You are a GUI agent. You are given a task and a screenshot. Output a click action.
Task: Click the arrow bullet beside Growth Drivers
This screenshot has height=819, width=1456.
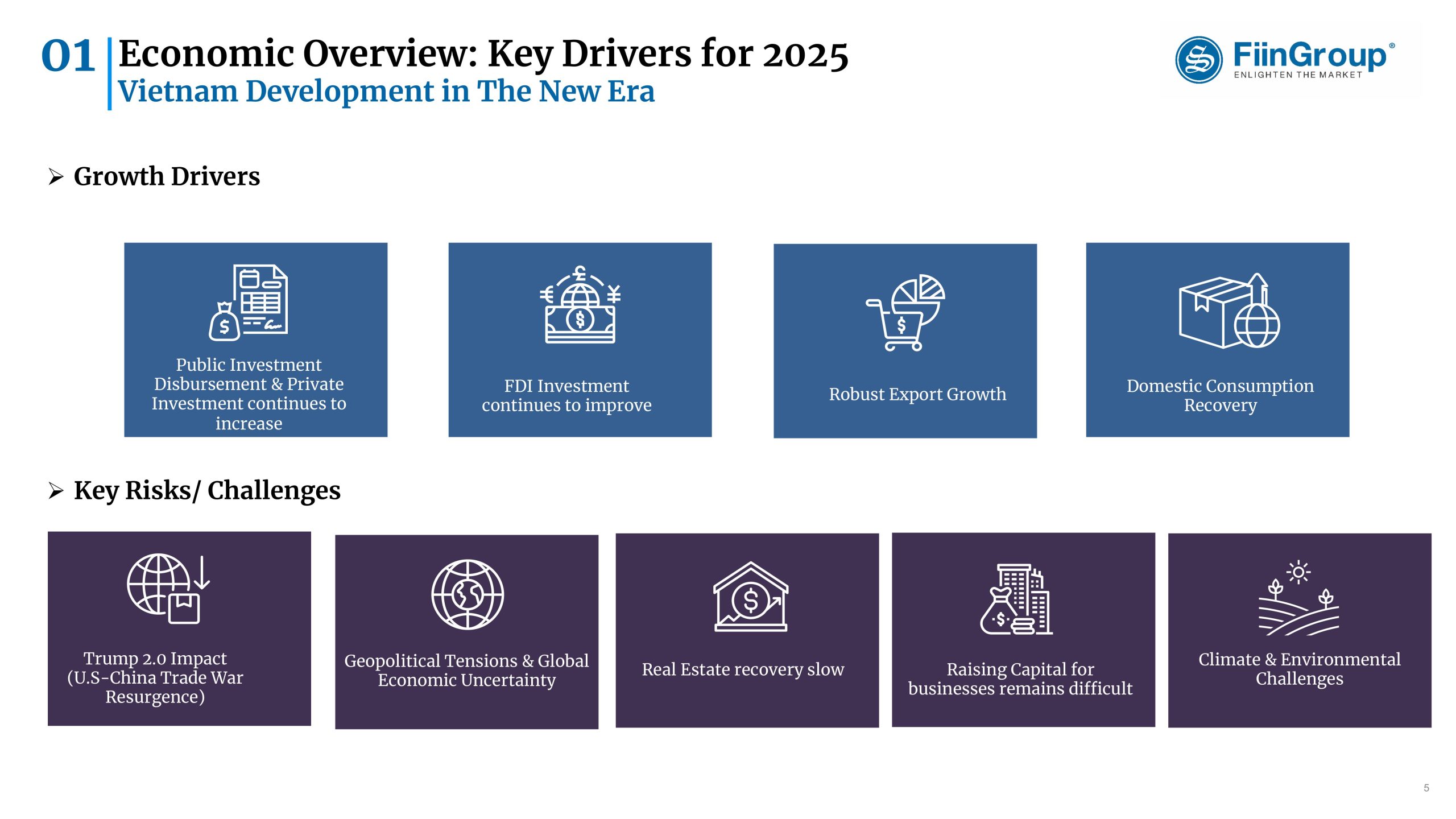coord(56,177)
